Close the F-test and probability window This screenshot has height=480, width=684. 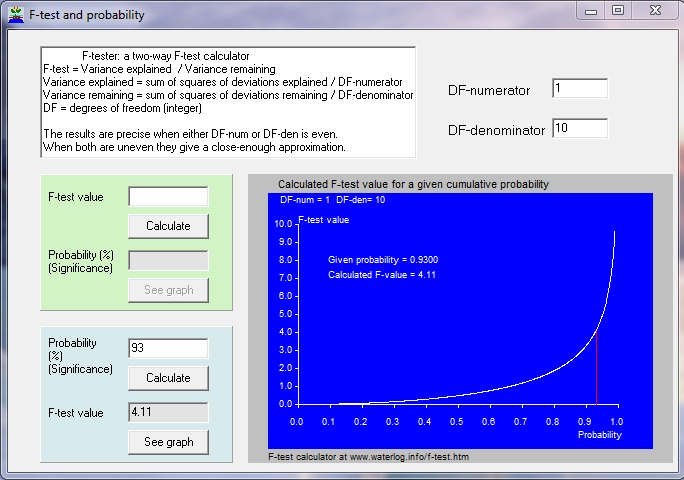[655, 10]
